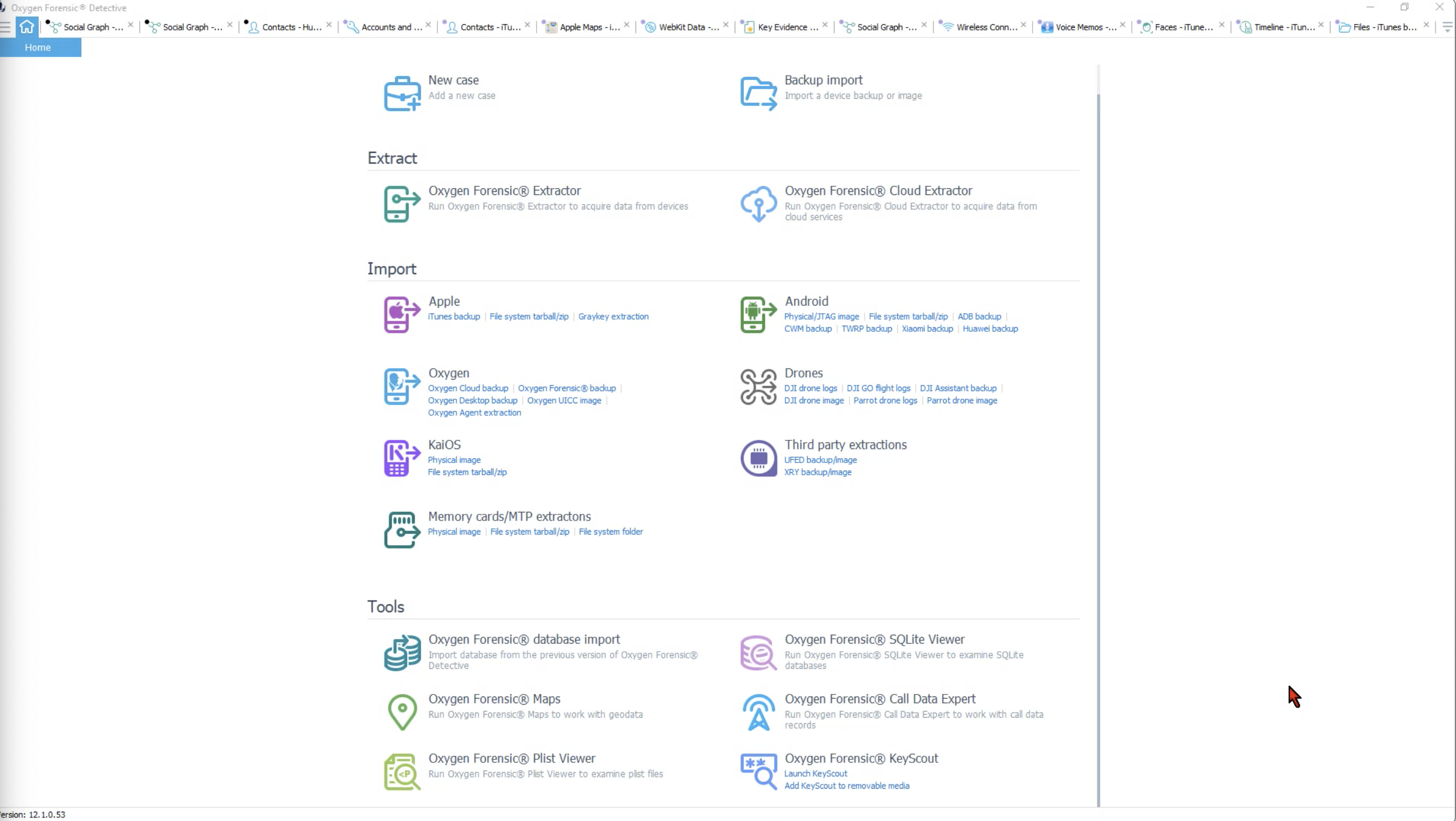Screen dimensions: 1456x821
Task: Close the WebKit Data tab
Action: [726, 25]
